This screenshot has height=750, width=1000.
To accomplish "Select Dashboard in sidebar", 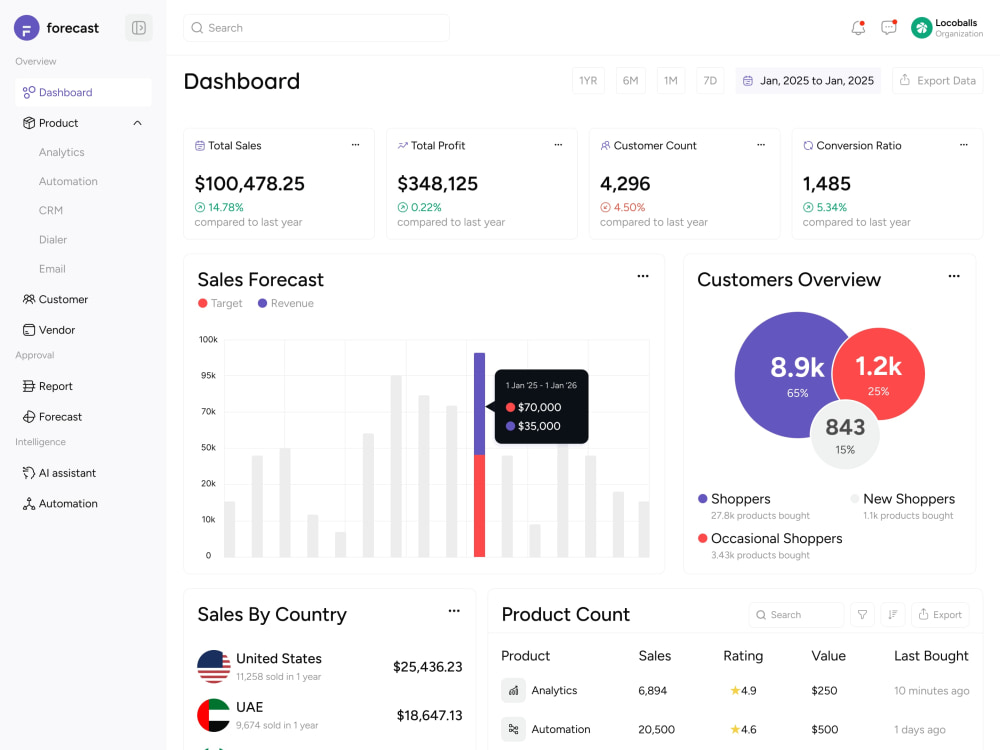I will [x=83, y=92].
